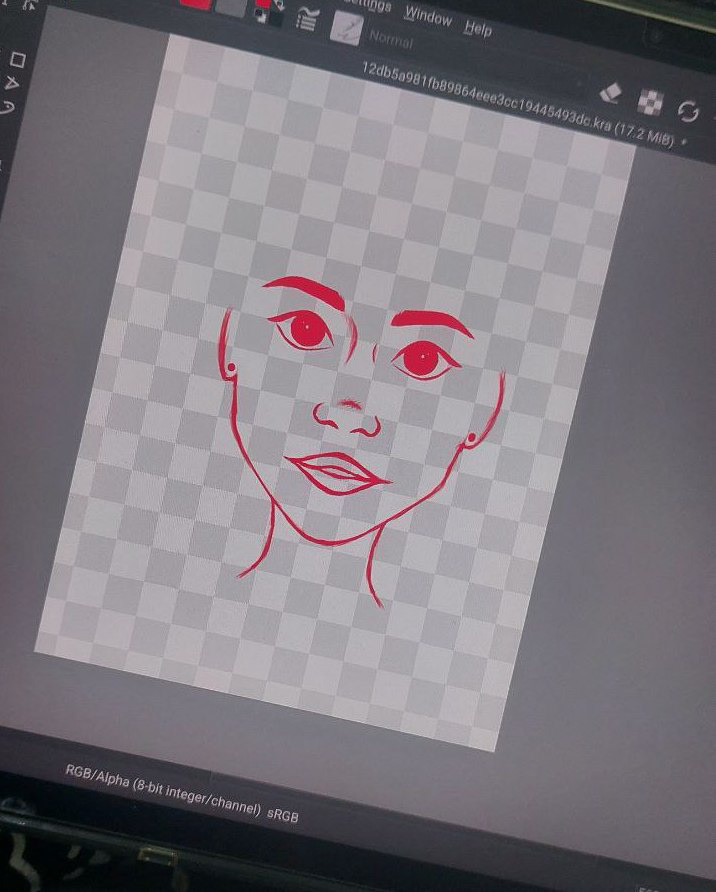Click the foreground/background color selector
The width and height of the screenshot is (716, 892).
tap(268, 12)
